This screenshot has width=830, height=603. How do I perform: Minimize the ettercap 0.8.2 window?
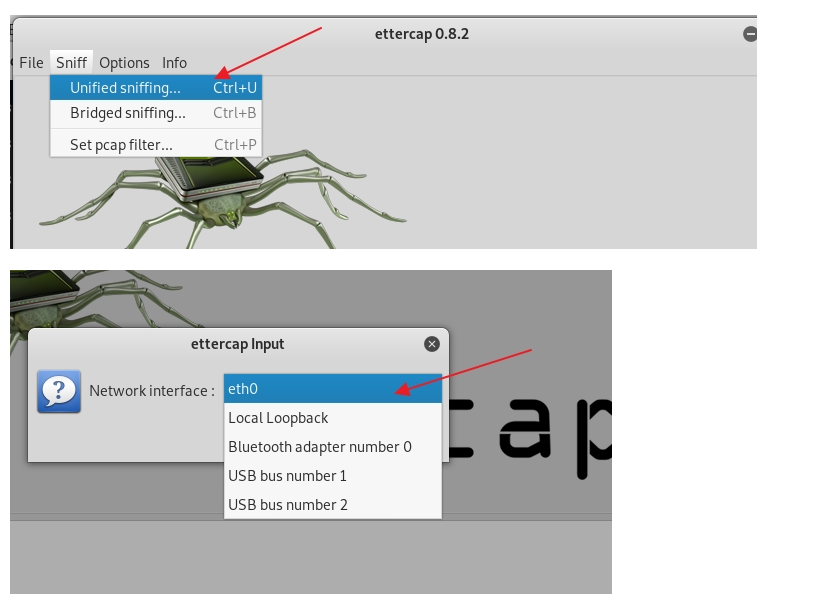[x=750, y=34]
